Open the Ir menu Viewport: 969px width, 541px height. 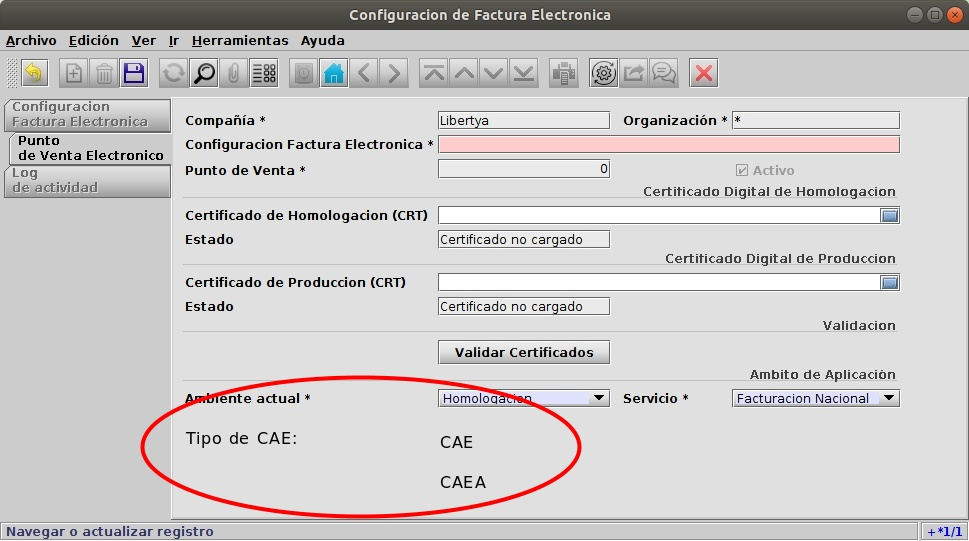pos(174,41)
